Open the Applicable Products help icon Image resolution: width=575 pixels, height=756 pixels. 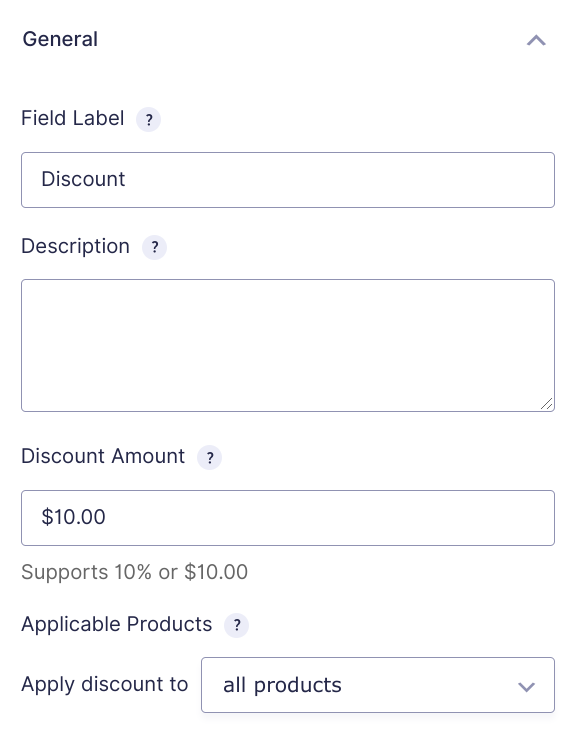click(x=237, y=625)
